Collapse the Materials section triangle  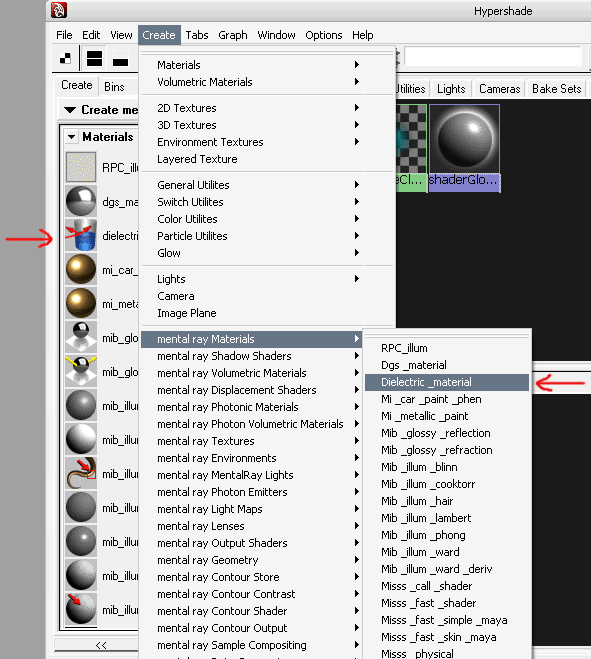[x=71, y=137]
